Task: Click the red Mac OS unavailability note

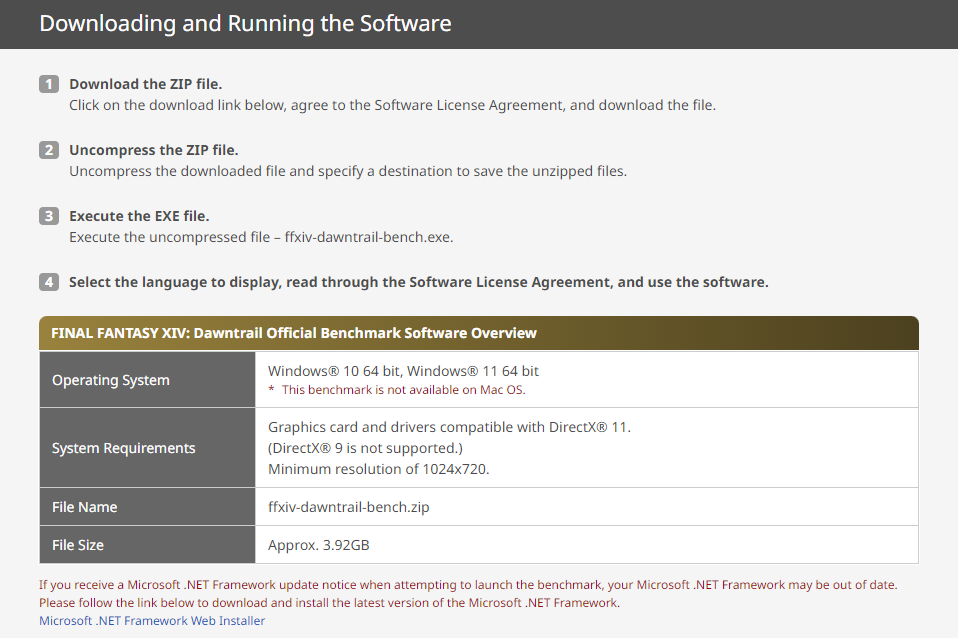Action: (x=397, y=390)
